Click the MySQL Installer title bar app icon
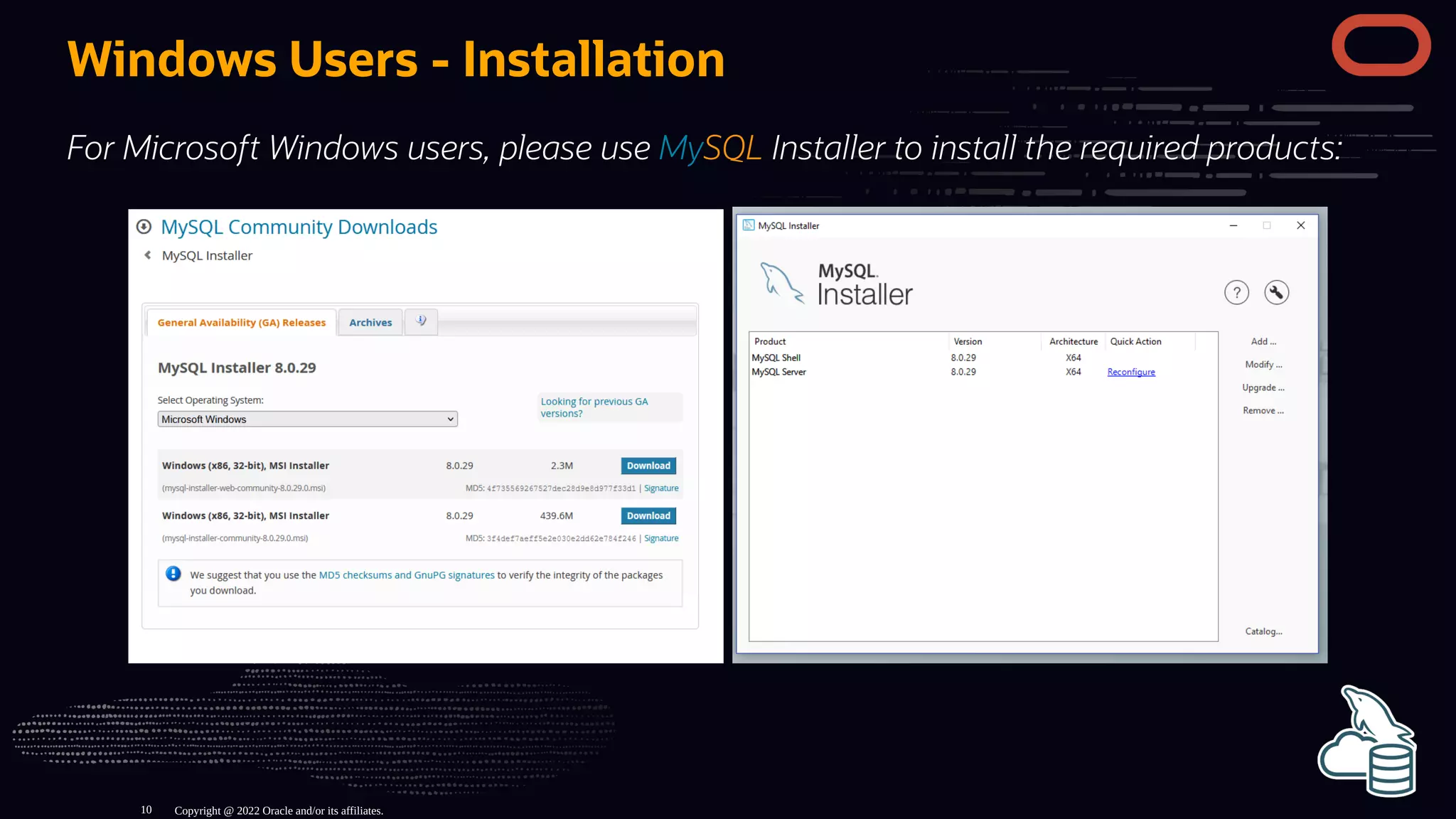The image size is (1456, 819). 749,225
